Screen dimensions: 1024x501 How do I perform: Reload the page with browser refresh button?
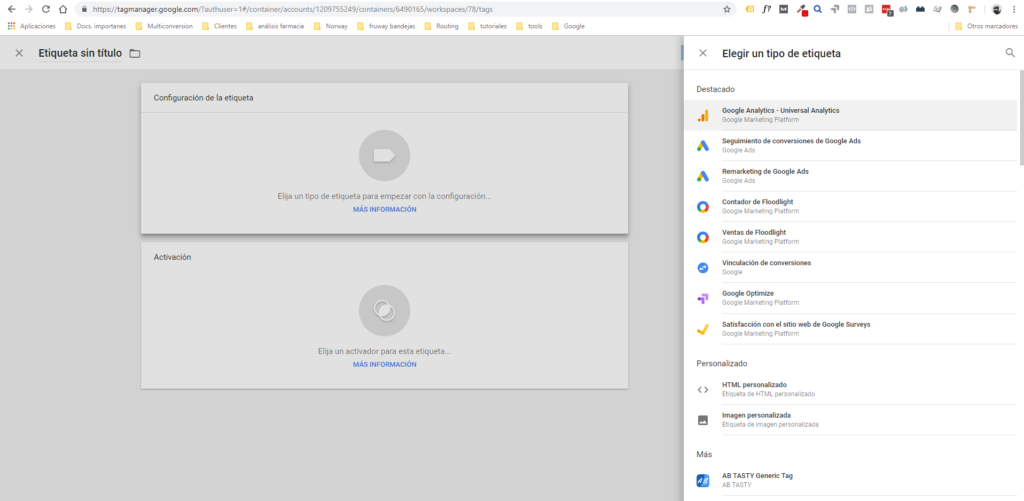point(46,9)
